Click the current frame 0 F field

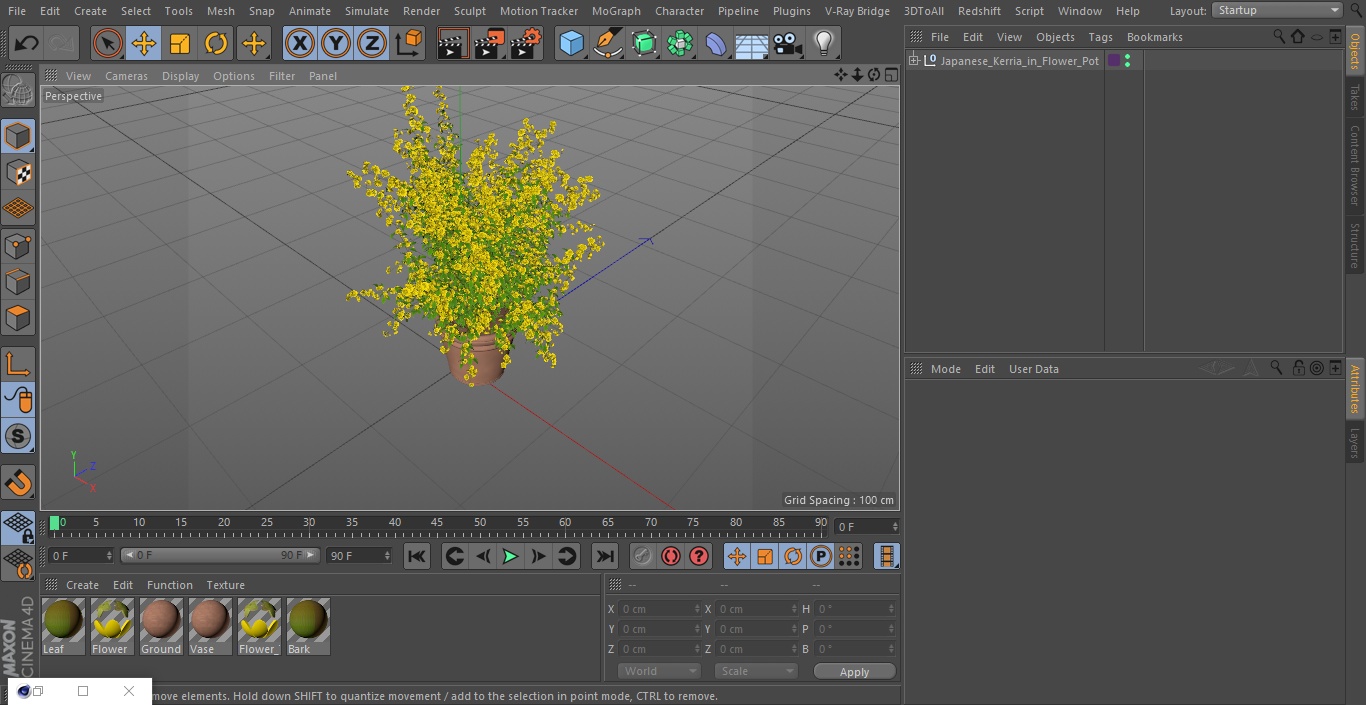pos(865,526)
